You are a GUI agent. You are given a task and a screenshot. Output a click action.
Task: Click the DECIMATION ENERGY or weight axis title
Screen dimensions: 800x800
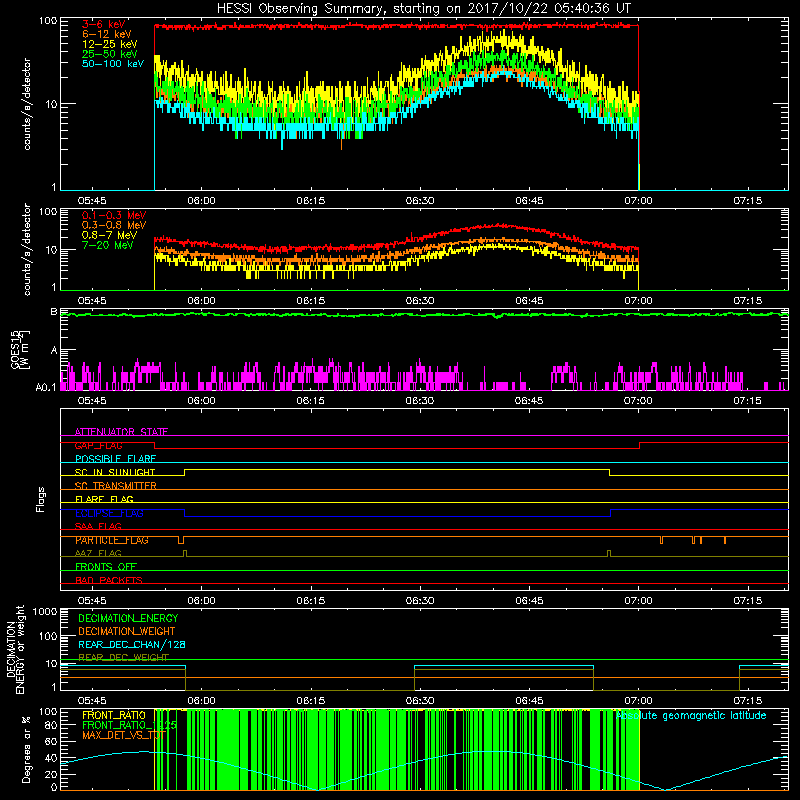coord(15,649)
